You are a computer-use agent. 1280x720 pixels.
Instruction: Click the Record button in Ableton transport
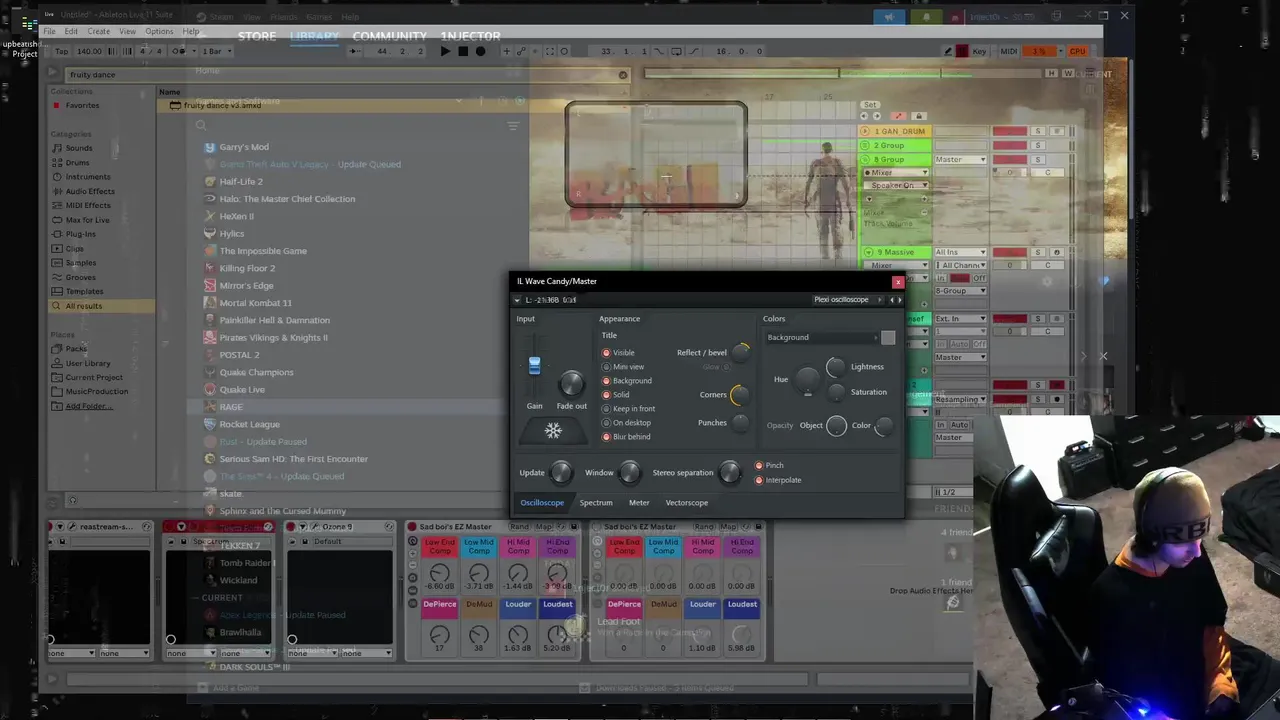(480, 51)
